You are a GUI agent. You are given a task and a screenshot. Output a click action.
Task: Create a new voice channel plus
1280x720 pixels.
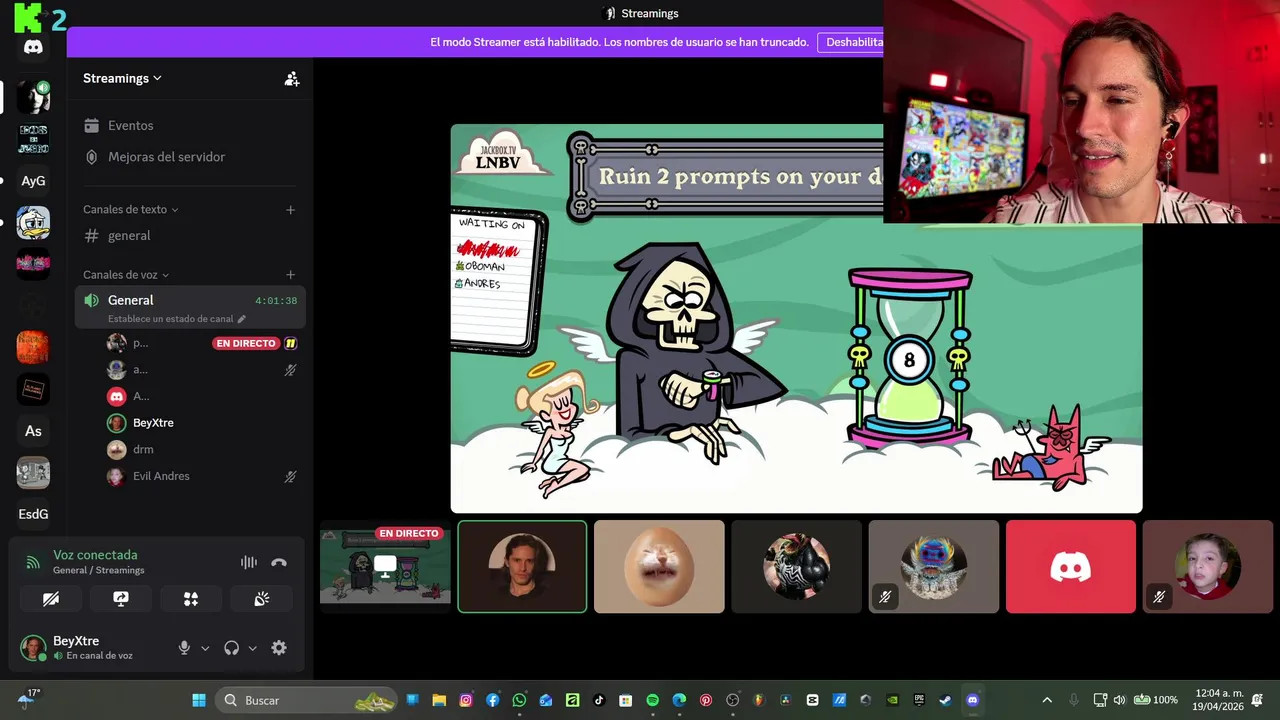pyautogui.click(x=290, y=275)
